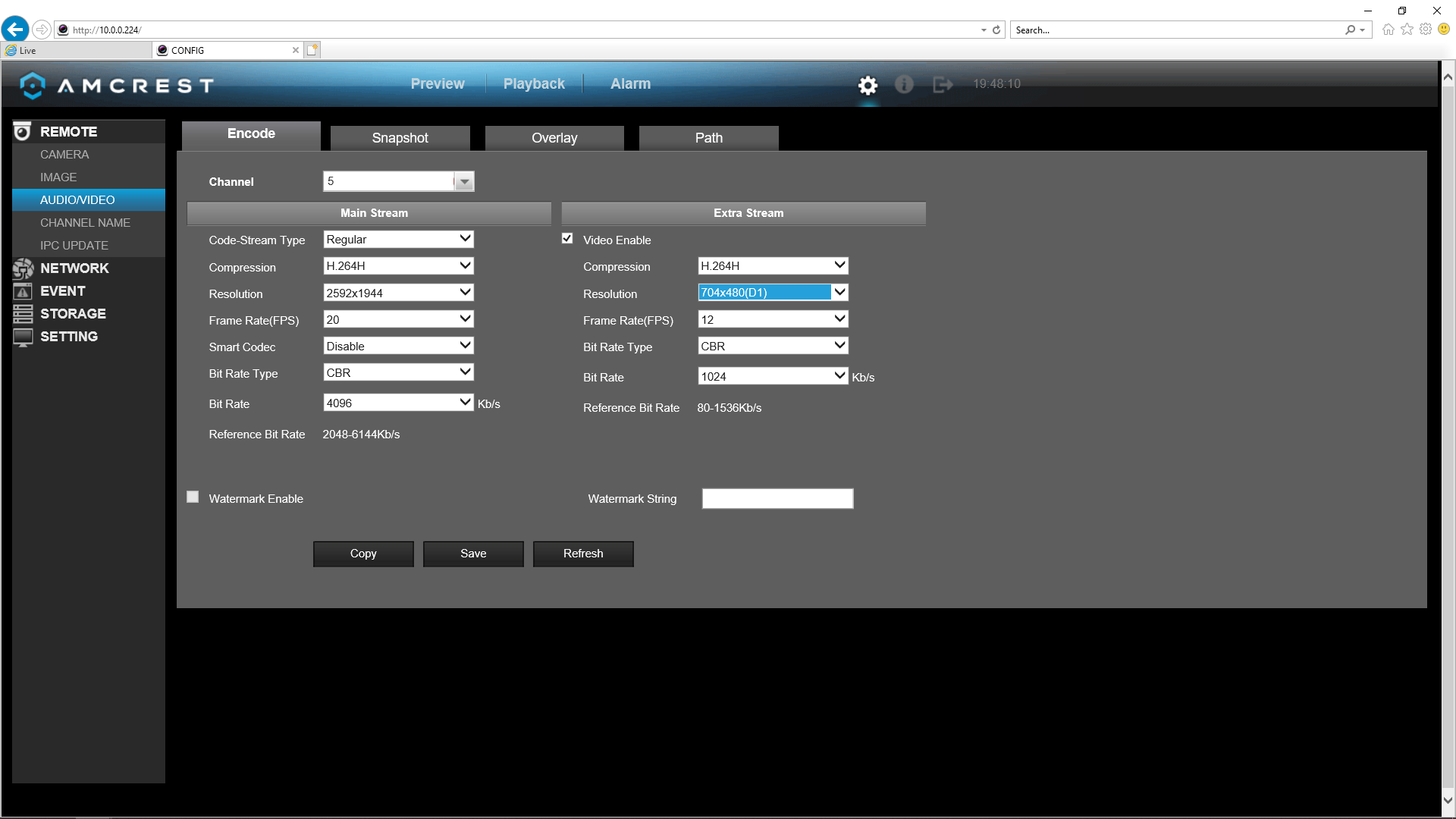Click the Save button
Viewport: 1456px width, 819px height.
pos(473,554)
